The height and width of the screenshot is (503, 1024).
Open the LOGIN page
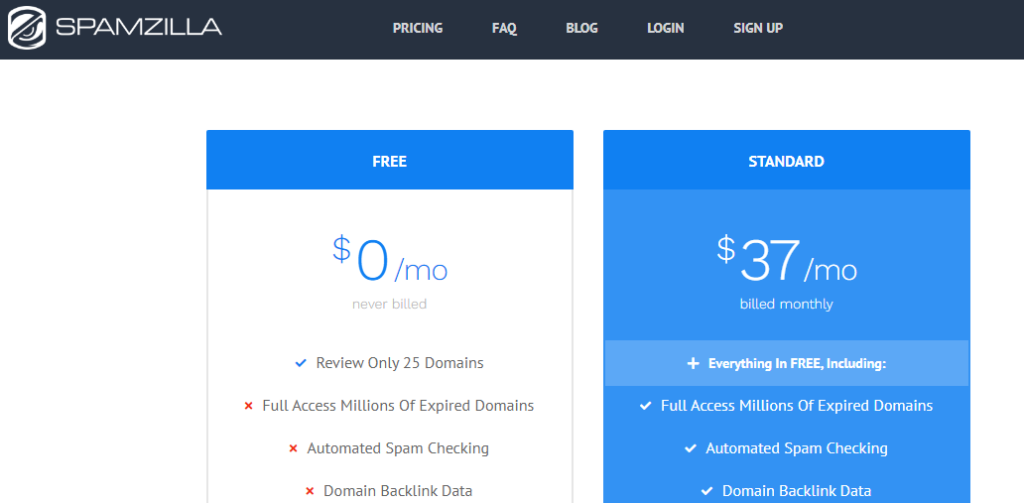tap(665, 28)
